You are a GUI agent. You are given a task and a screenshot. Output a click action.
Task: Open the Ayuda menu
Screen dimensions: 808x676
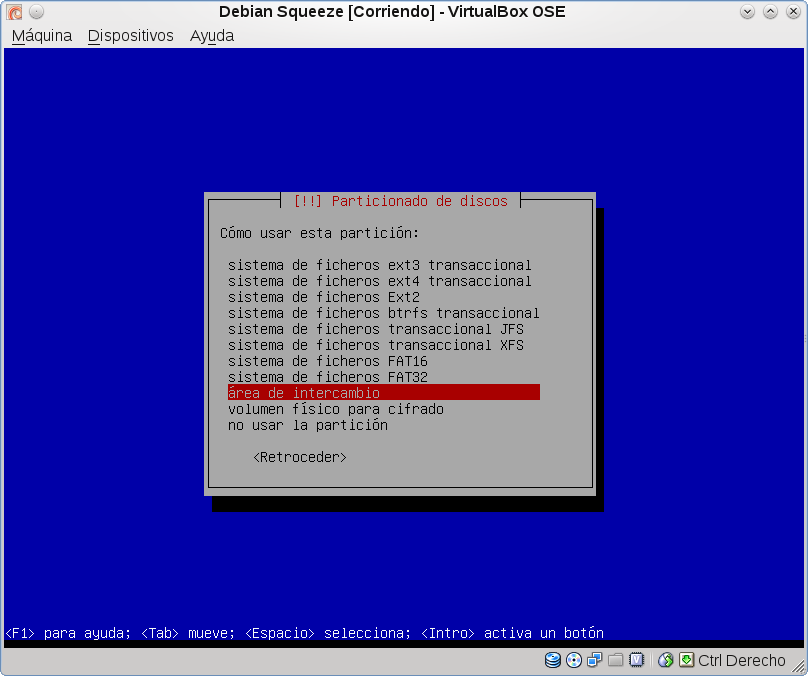[x=212, y=36]
